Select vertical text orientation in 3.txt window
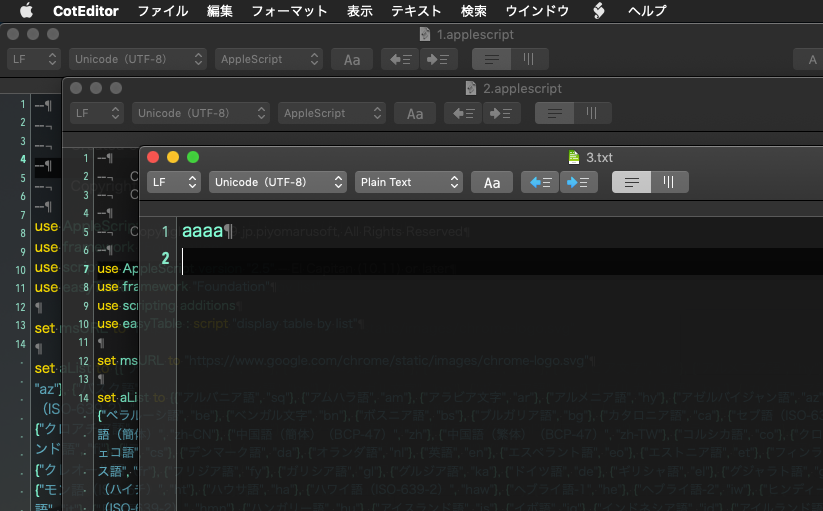The height and width of the screenshot is (511, 823). click(x=669, y=182)
